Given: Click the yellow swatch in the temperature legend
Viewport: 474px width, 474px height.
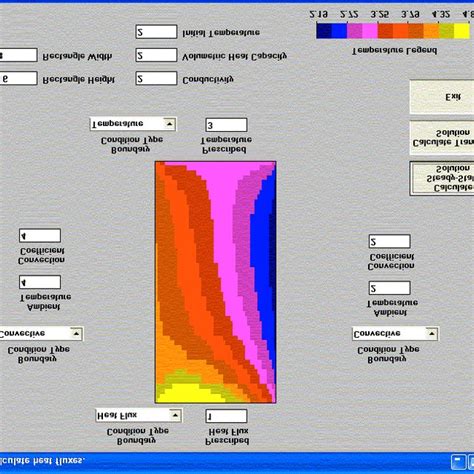Looking at the screenshot, I should tap(462, 31).
